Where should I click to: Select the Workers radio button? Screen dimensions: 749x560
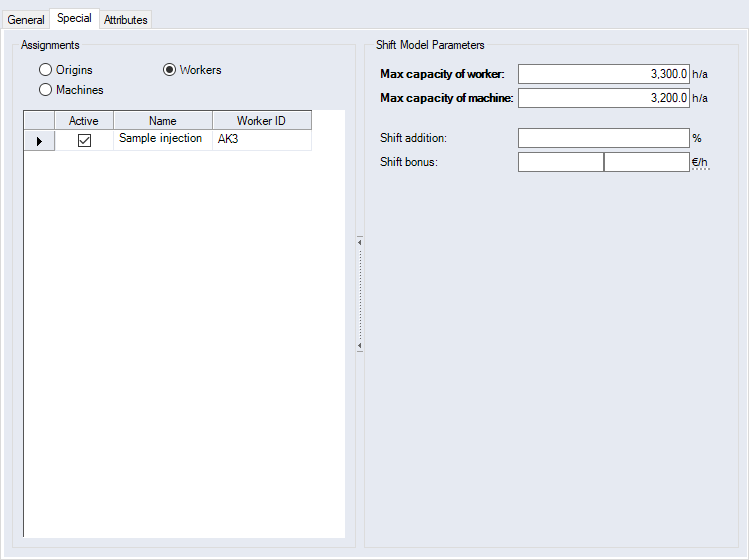tap(169, 70)
